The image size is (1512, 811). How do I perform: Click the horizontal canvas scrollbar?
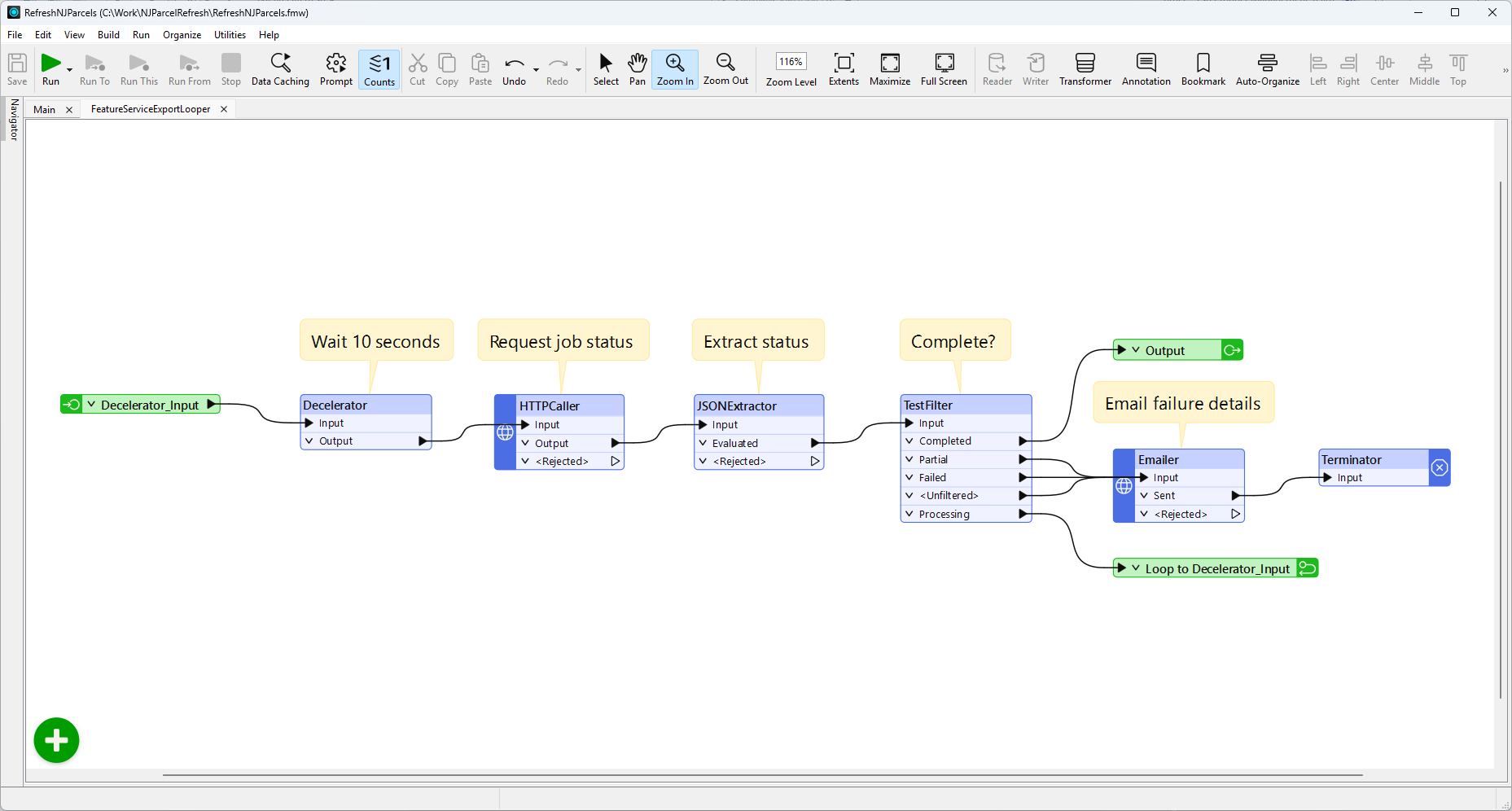point(762,775)
